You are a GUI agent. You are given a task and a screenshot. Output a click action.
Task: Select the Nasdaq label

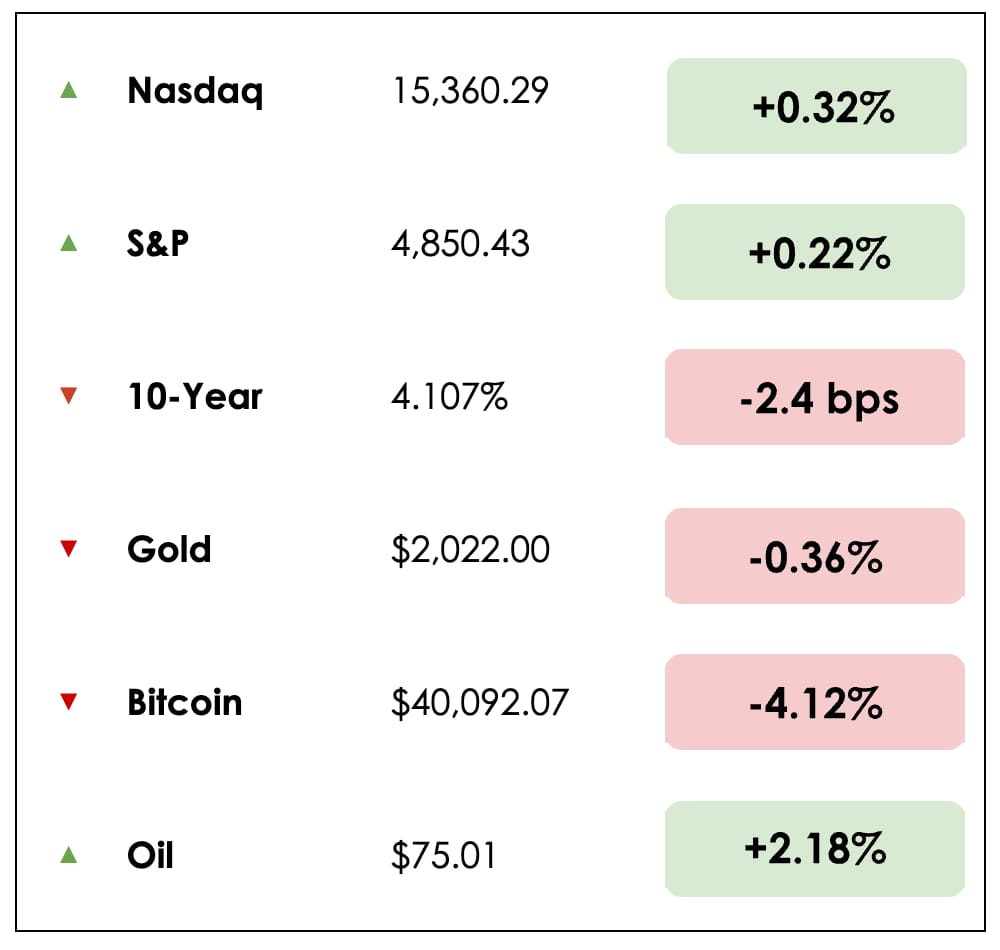pos(195,92)
